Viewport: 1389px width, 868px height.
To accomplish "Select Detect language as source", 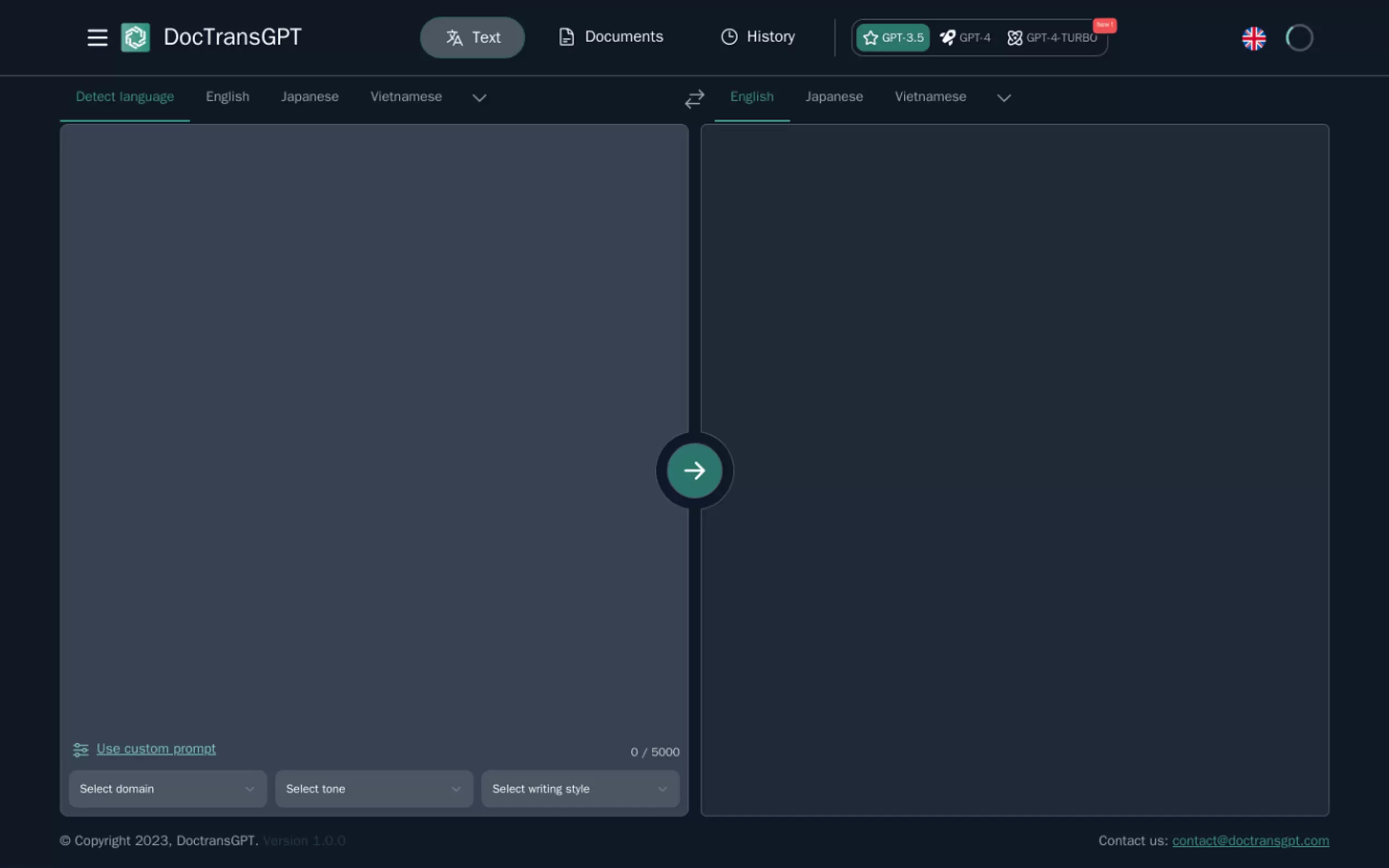I will (x=125, y=97).
